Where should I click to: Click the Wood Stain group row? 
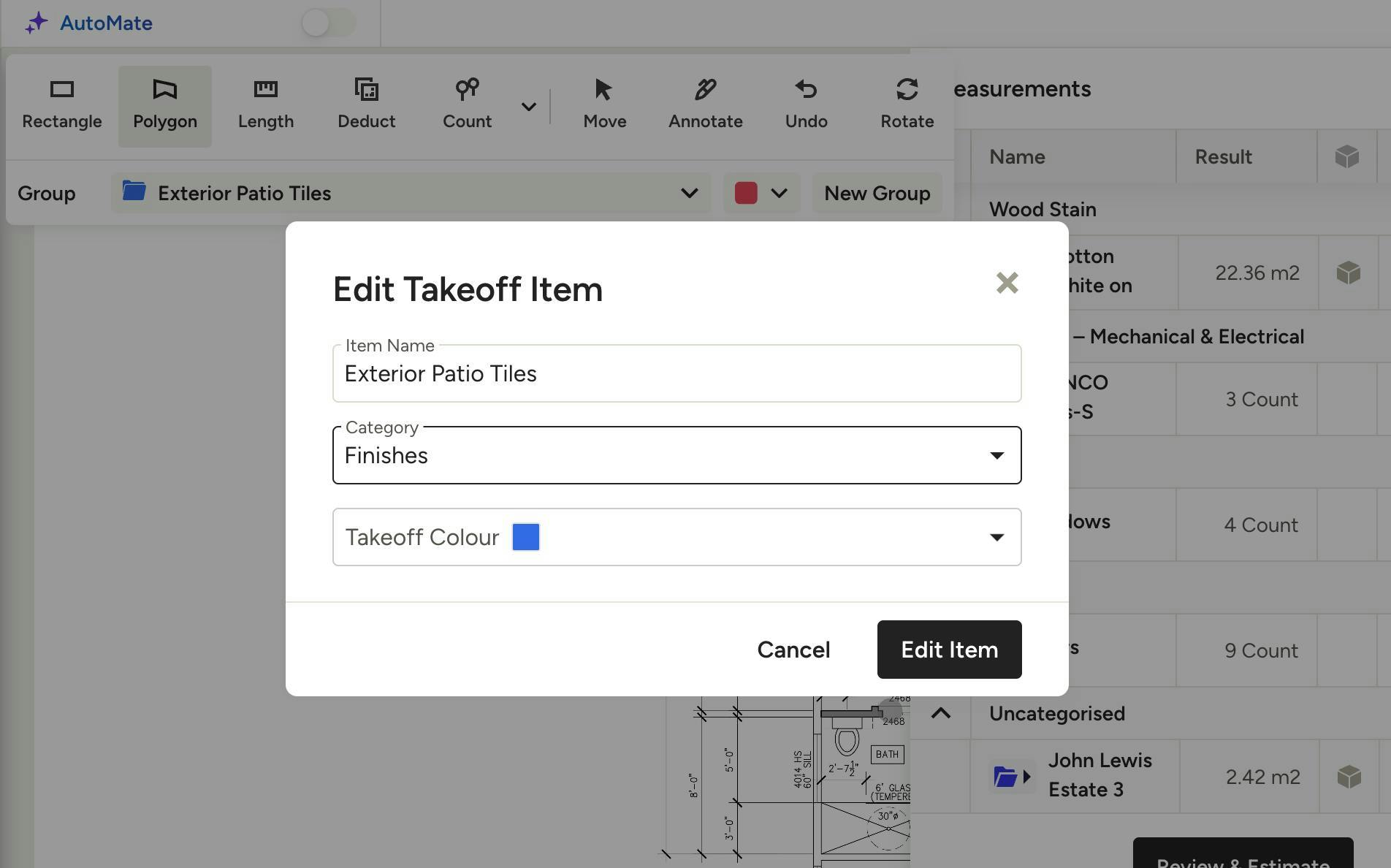[1181, 209]
